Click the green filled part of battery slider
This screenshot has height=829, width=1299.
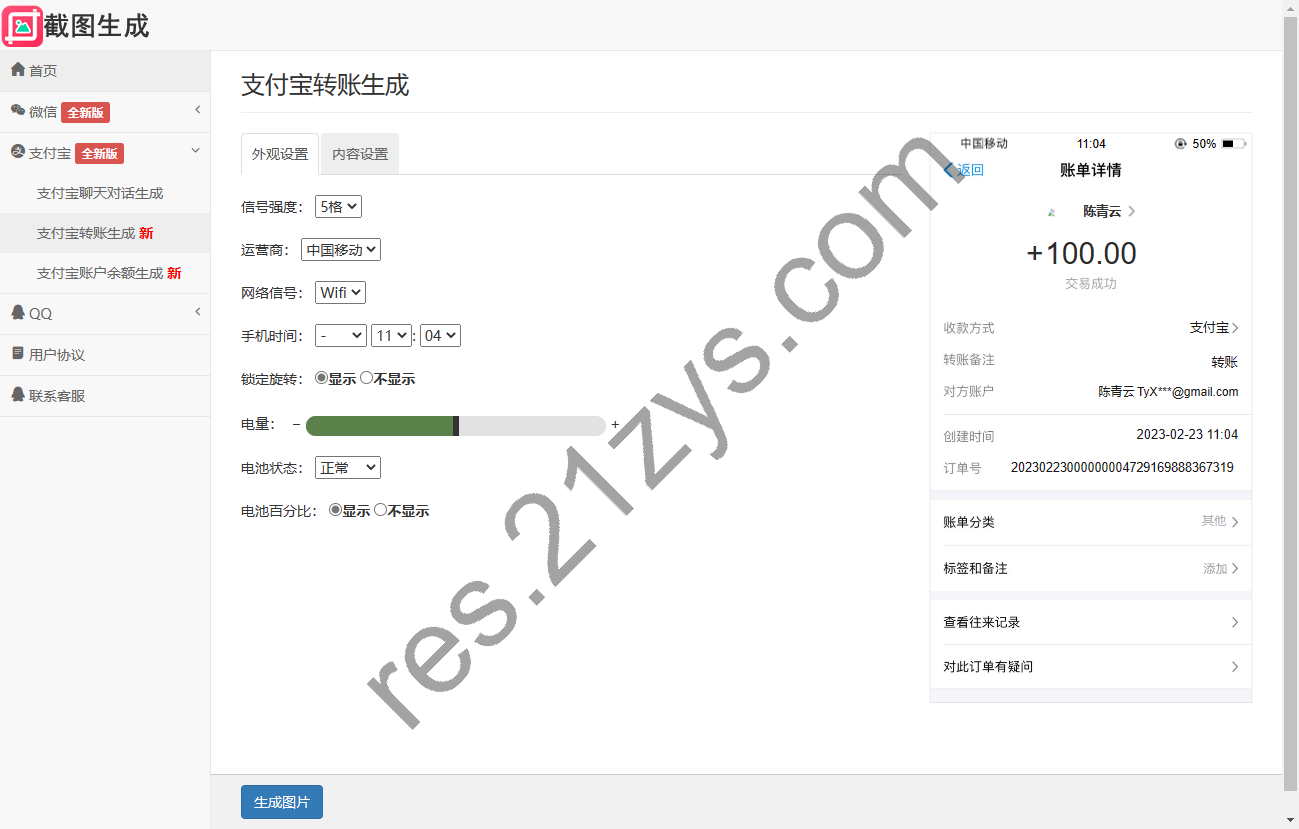[379, 426]
